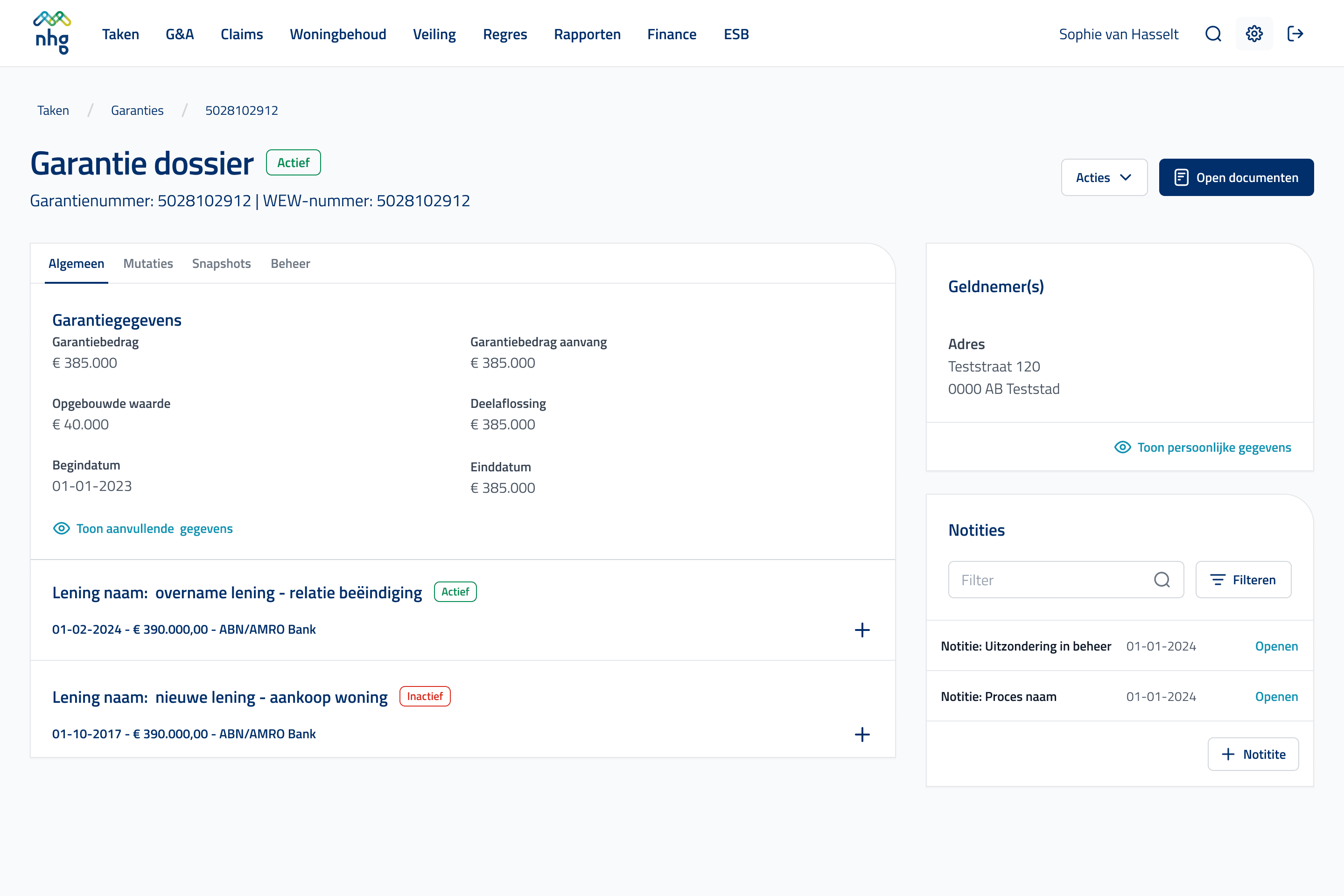Expand nieuwe lening aankoop woning row
Viewport: 1344px width, 896px height.
click(862, 734)
